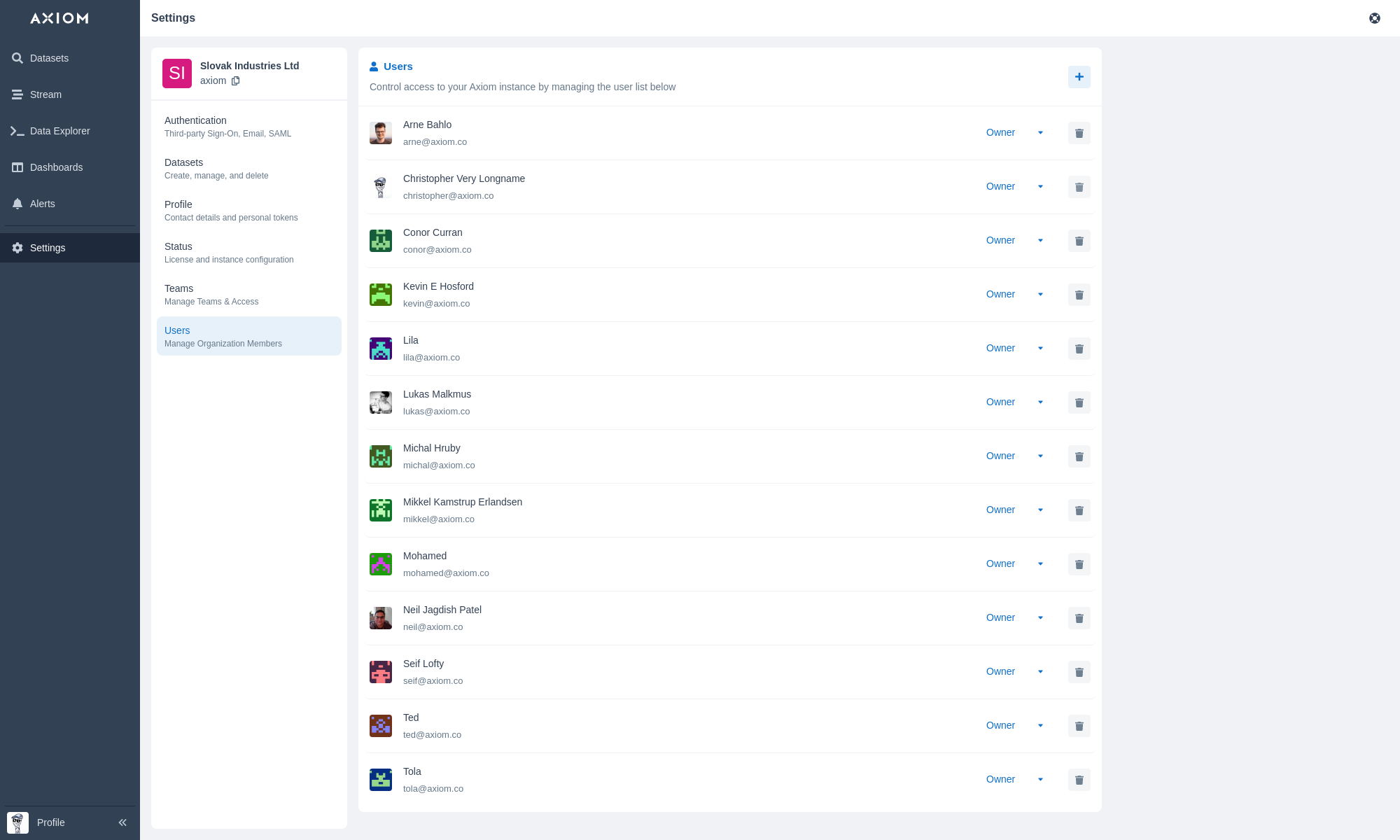The width and height of the screenshot is (1400, 840).
Task: Click the add user plus button
Action: coord(1079,77)
